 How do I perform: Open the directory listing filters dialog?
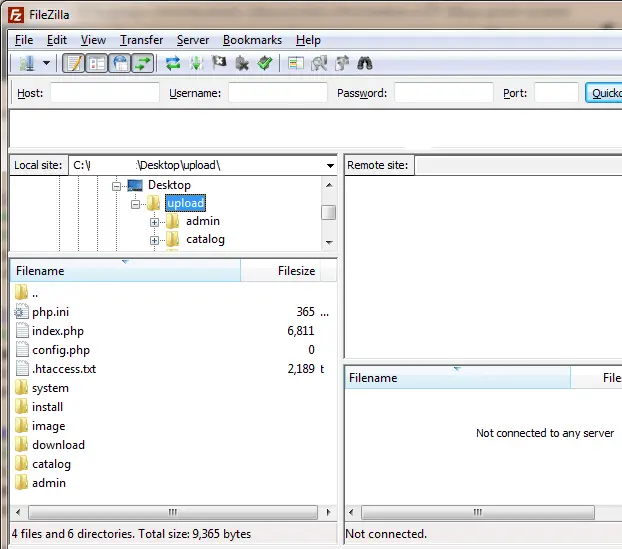click(296, 63)
